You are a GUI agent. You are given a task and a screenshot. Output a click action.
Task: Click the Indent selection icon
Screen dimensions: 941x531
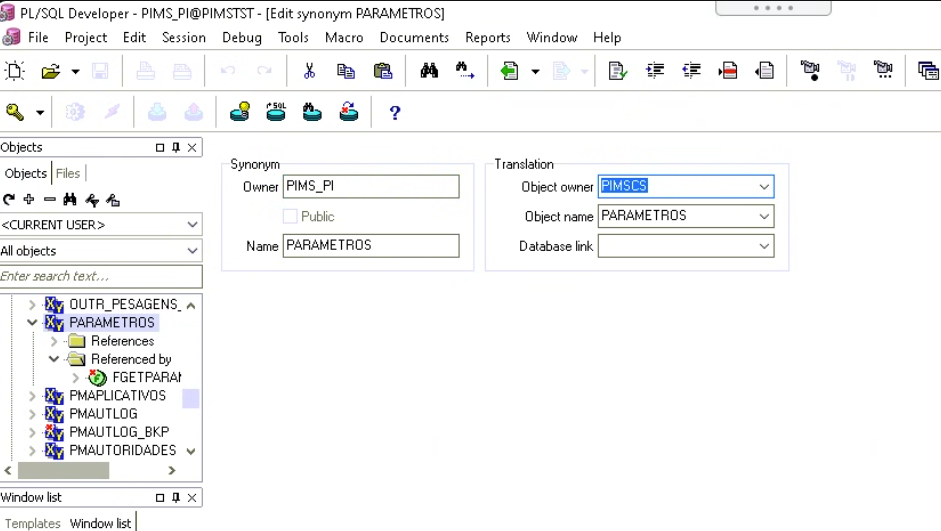click(655, 71)
